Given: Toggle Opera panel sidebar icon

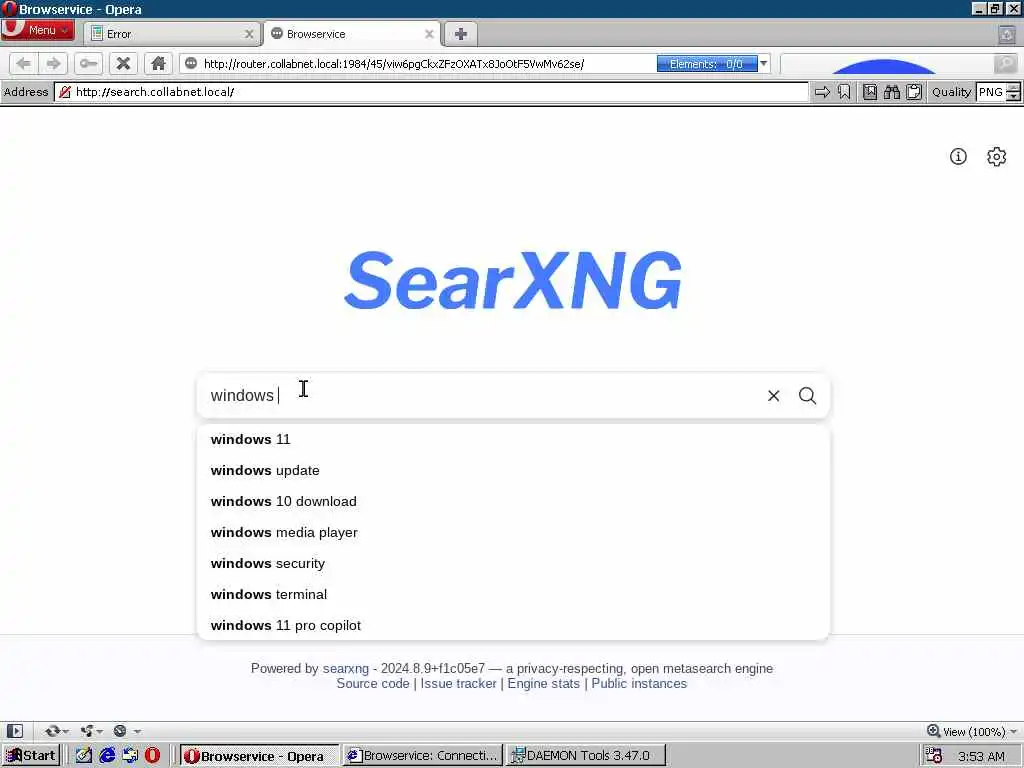Looking at the screenshot, I should 15,731.
